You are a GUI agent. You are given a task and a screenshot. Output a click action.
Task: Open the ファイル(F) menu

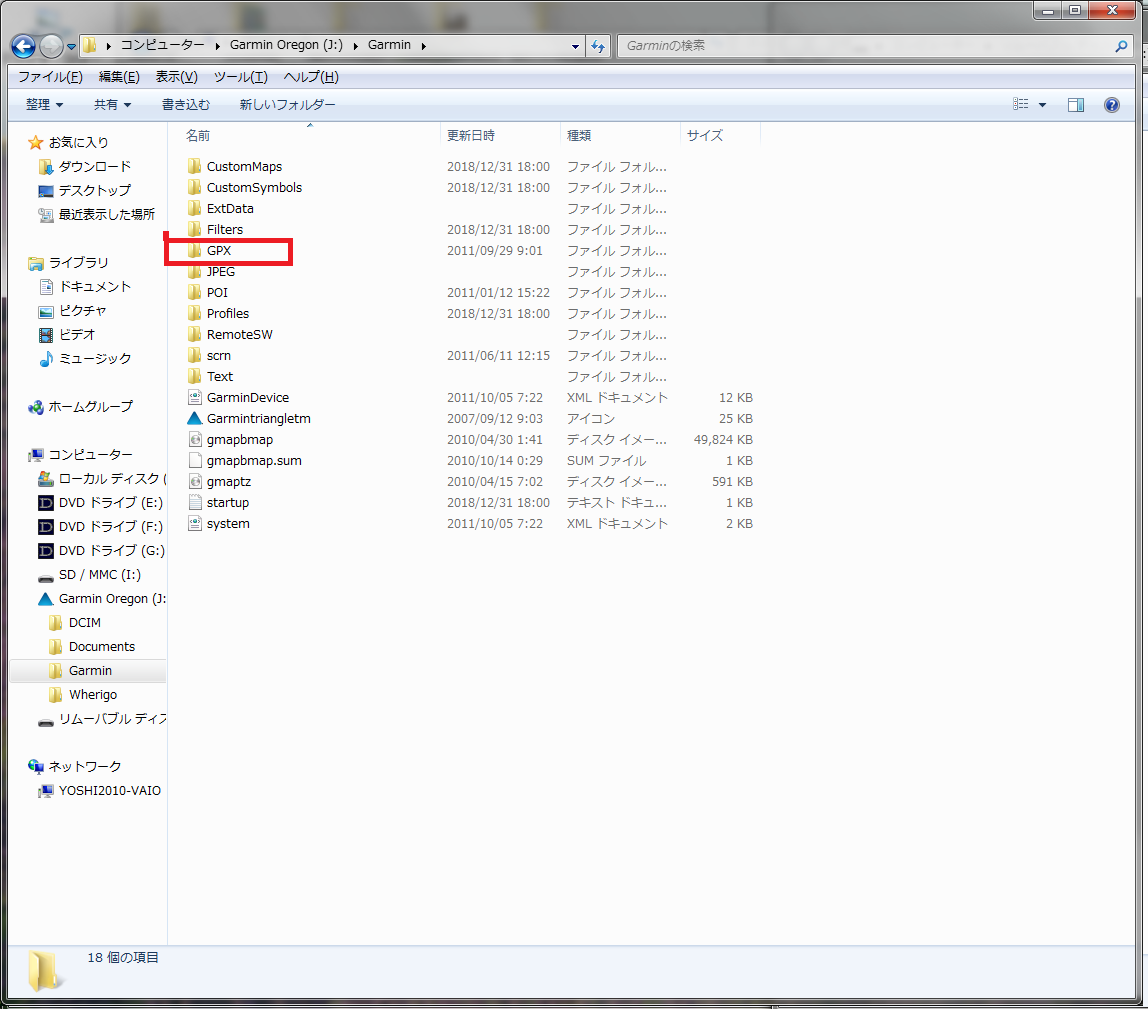[x=51, y=77]
